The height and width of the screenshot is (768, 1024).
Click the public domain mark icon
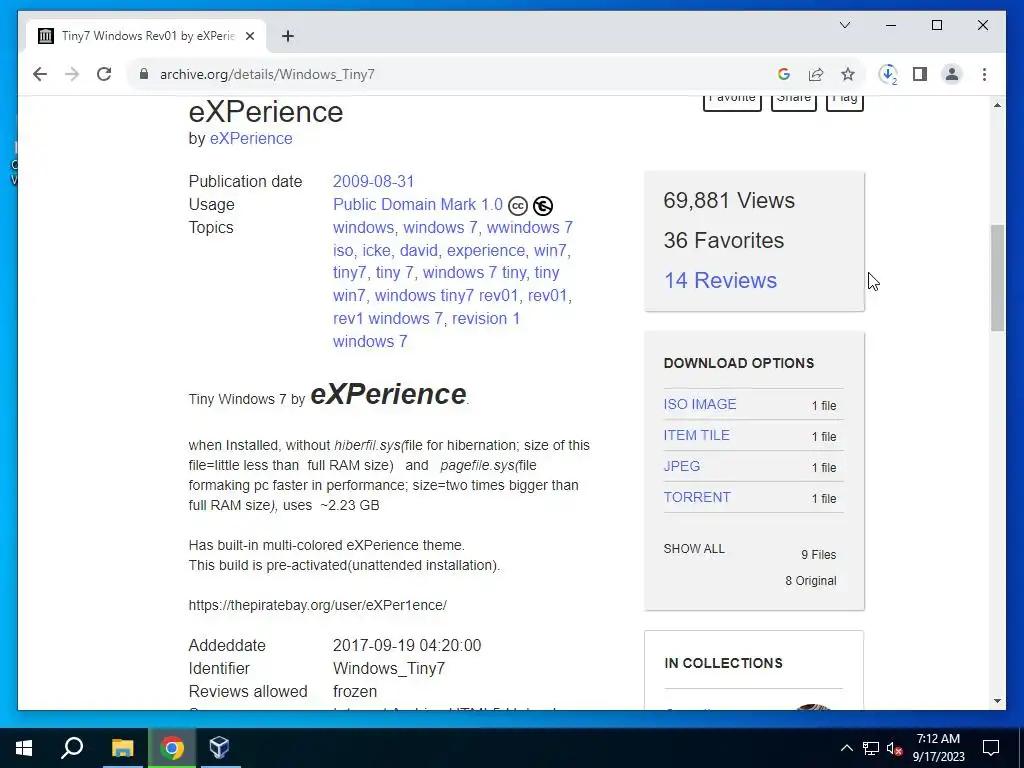point(543,206)
